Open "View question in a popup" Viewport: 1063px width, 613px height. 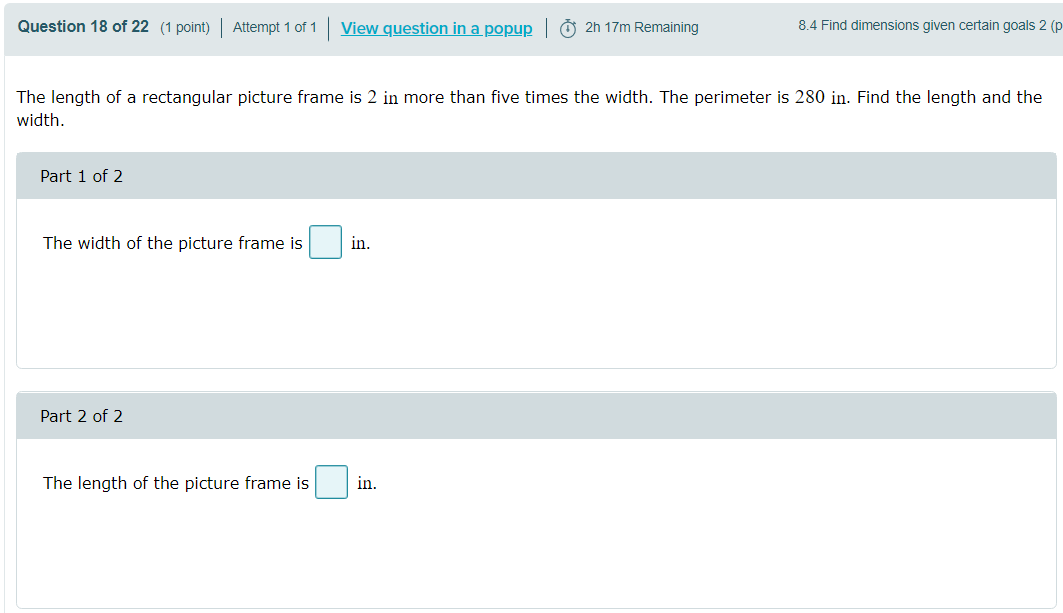pyautogui.click(x=436, y=28)
